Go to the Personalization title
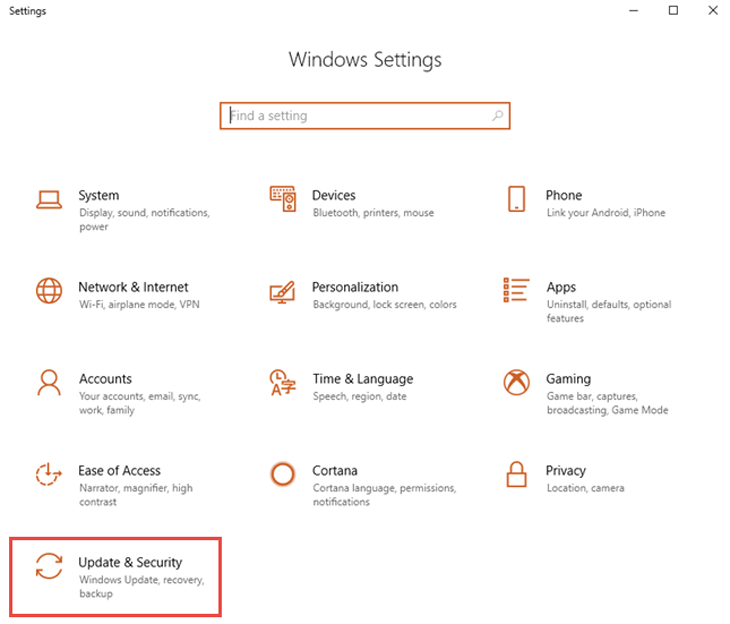 (355, 287)
